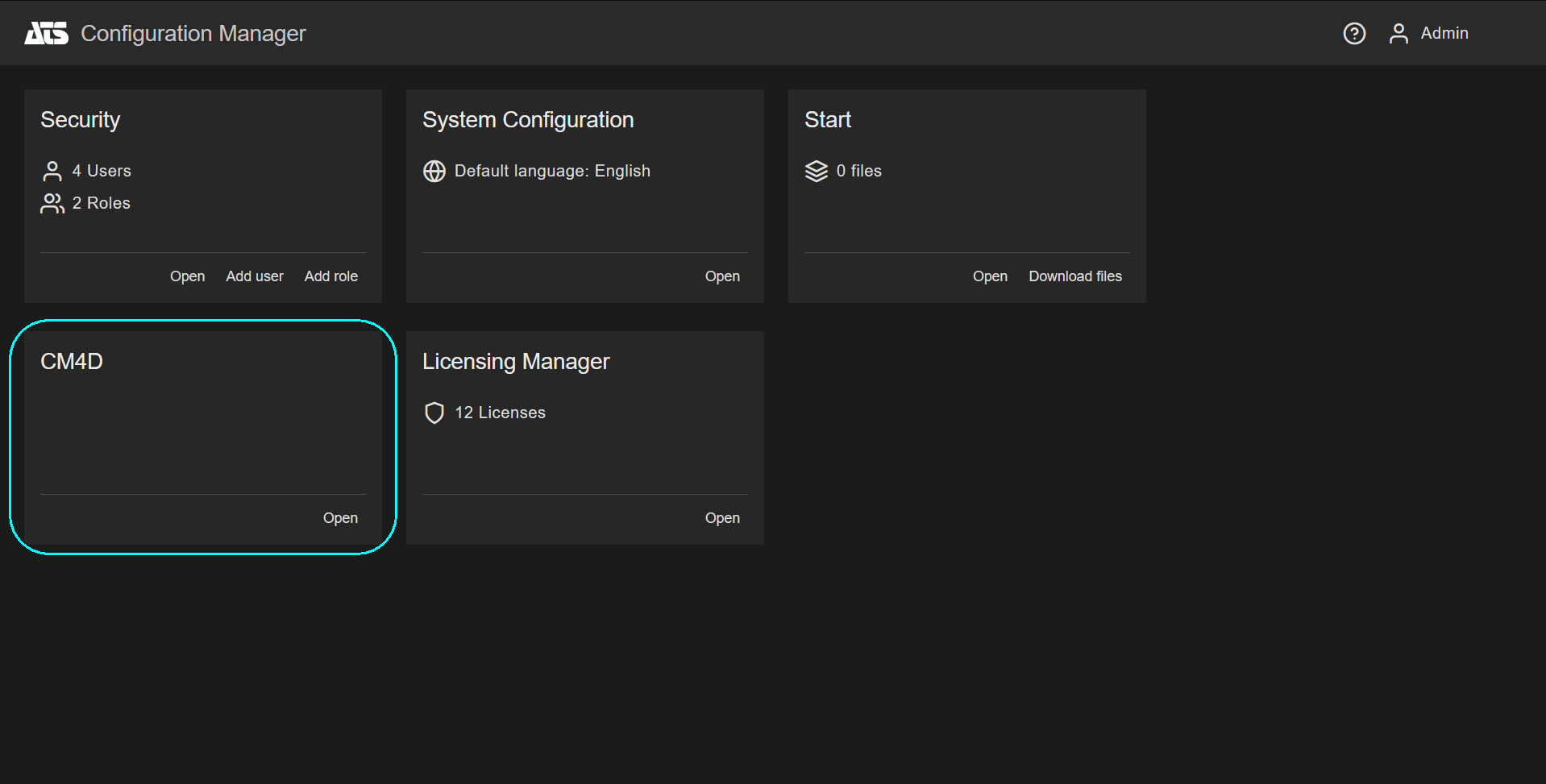Click the Admin username label
The width and height of the screenshot is (1546, 784).
(x=1444, y=33)
